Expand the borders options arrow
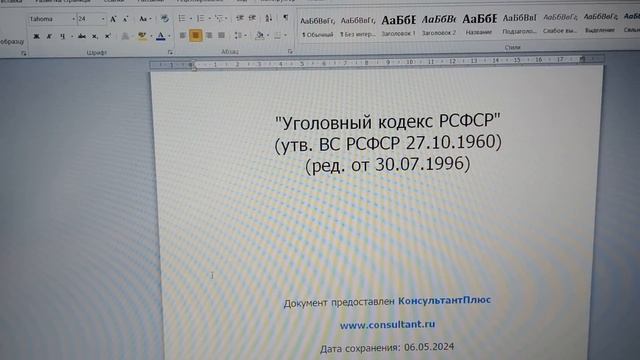640x360 pixels. [285, 36]
